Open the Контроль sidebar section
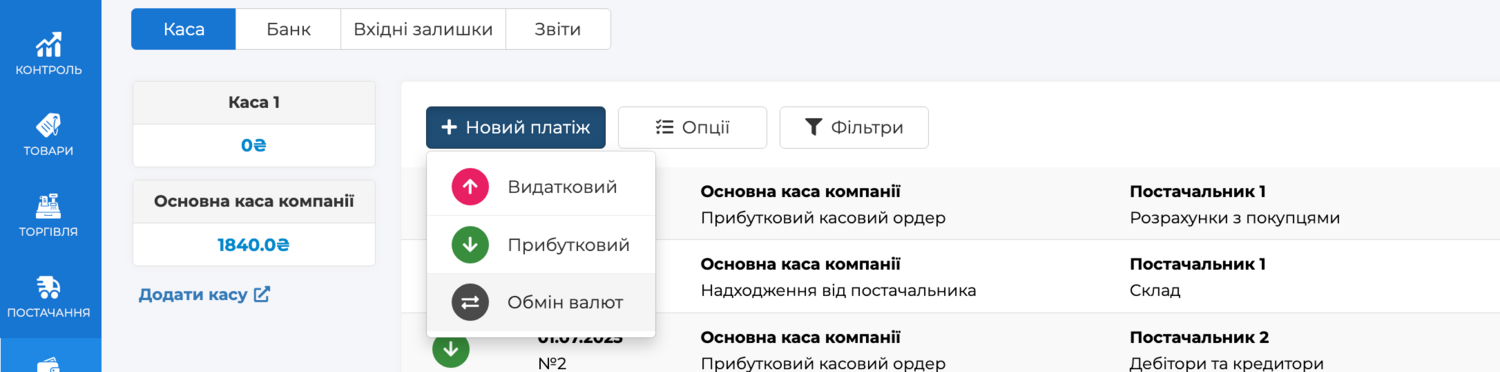 click(x=49, y=54)
